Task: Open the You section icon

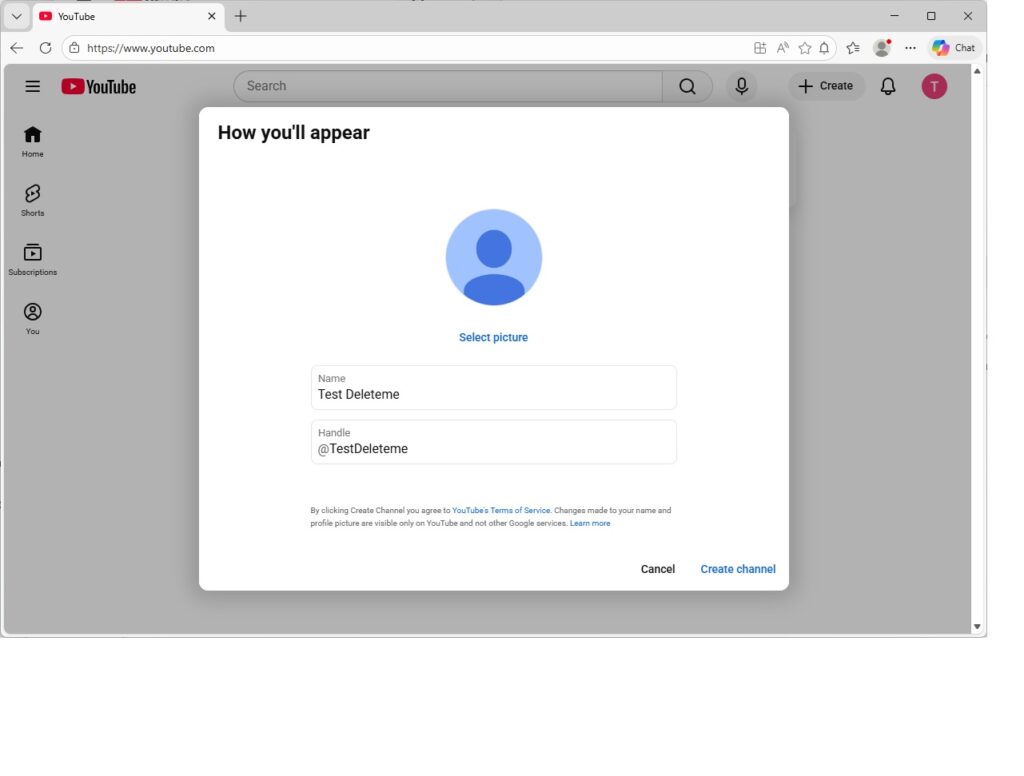Action: coord(32,313)
